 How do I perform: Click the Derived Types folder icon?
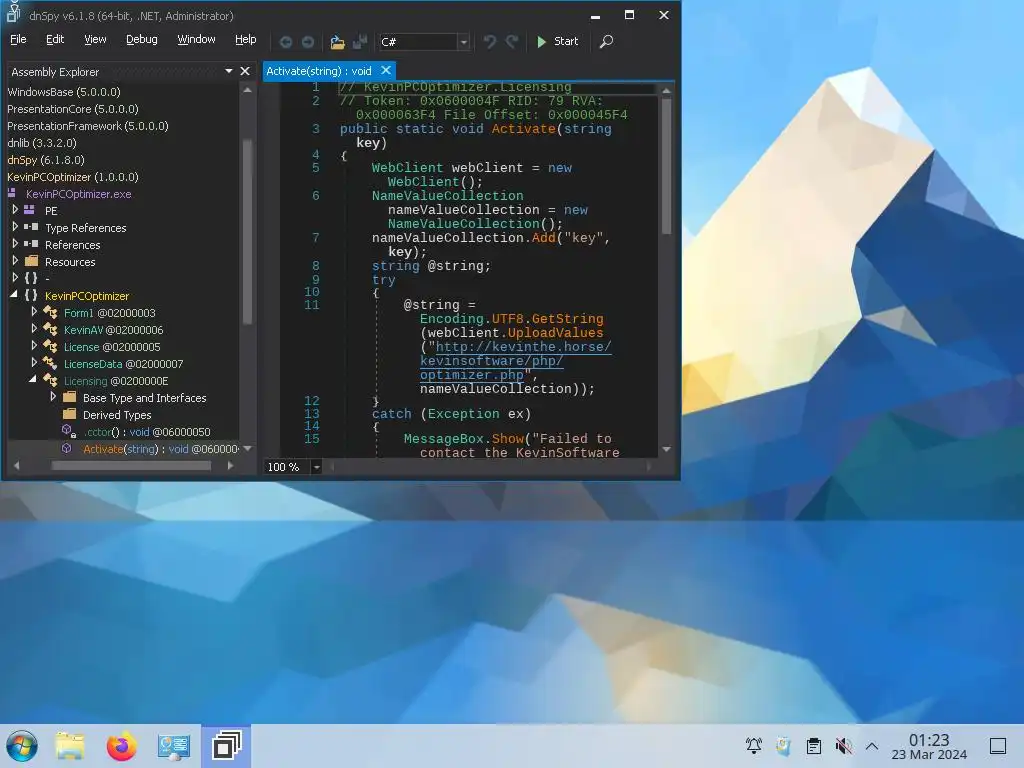click(x=69, y=414)
